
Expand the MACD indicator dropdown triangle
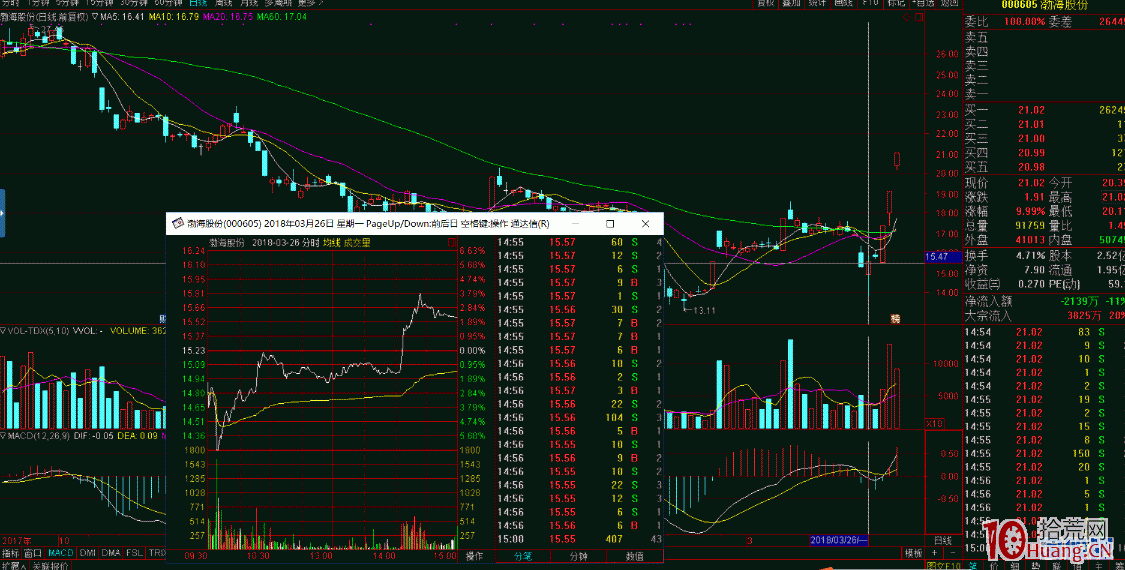(x=3, y=435)
